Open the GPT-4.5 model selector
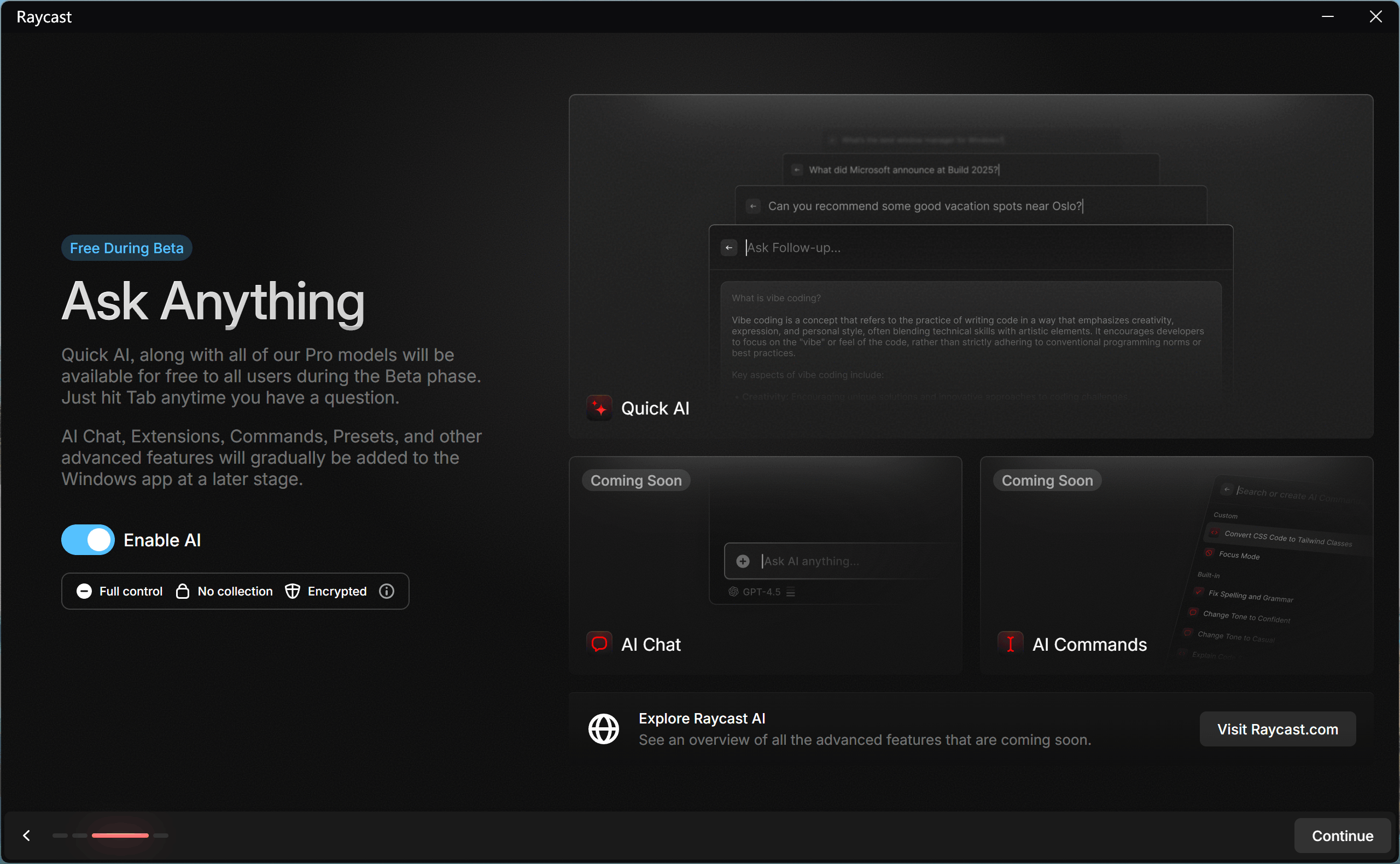The image size is (1400, 864). (x=761, y=592)
